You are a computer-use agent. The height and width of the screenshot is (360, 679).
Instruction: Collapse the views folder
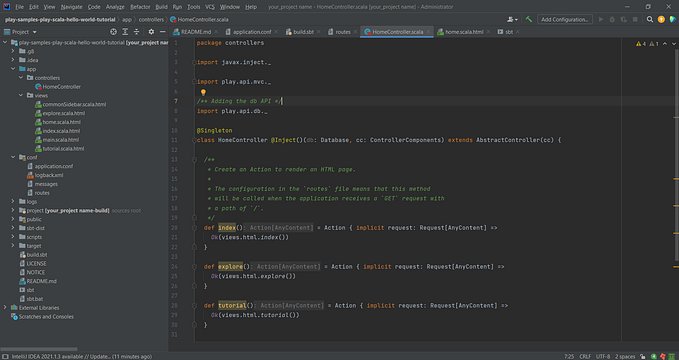tap(20, 95)
